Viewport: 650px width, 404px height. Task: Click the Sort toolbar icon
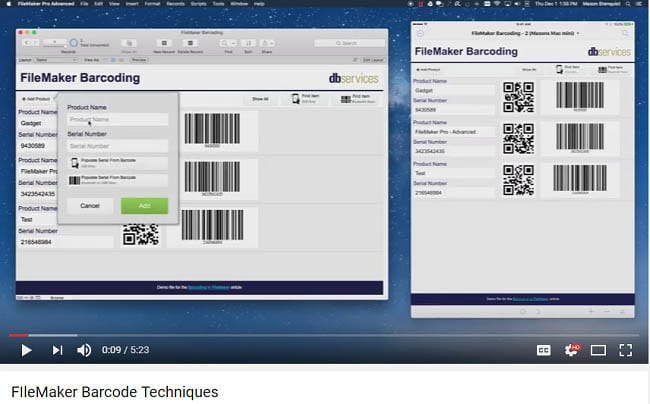(248, 43)
